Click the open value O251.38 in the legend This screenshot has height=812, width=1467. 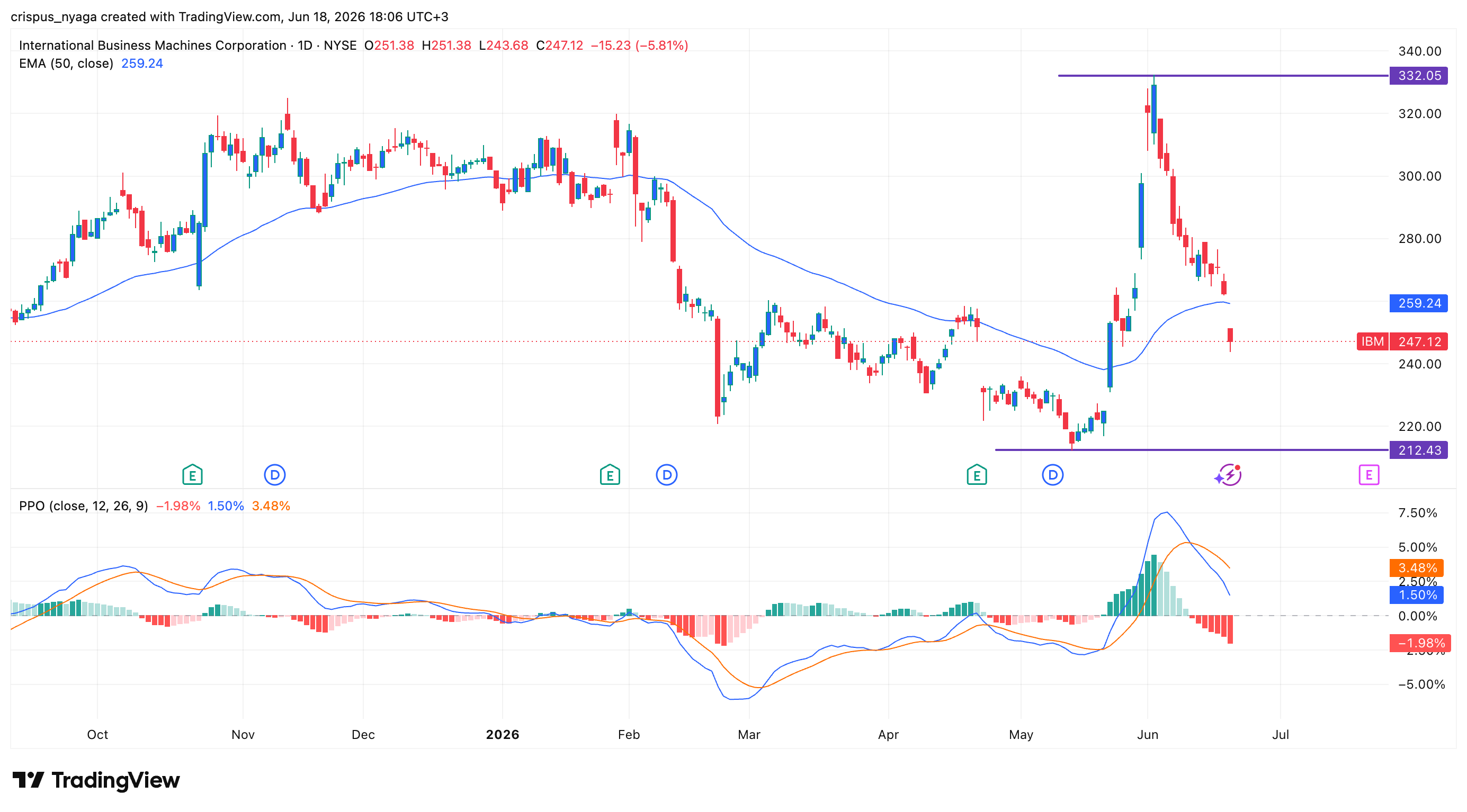point(389,46)
